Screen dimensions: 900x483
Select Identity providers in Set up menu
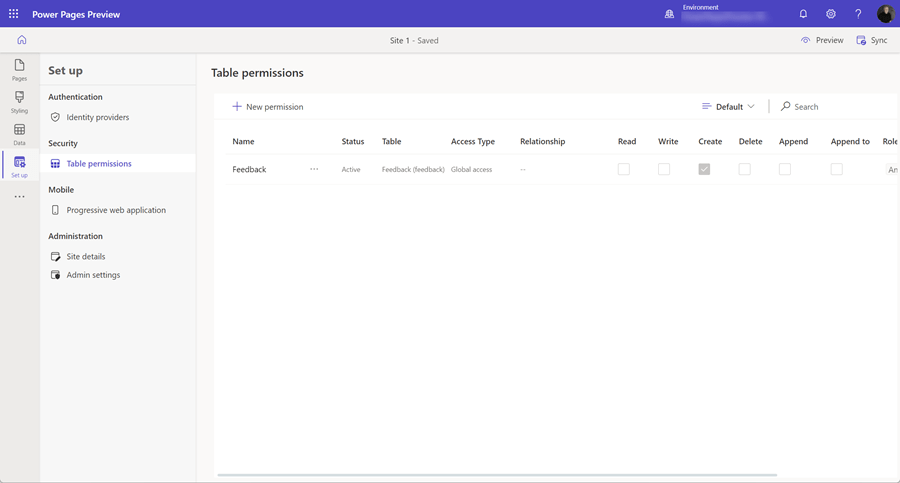97,117
